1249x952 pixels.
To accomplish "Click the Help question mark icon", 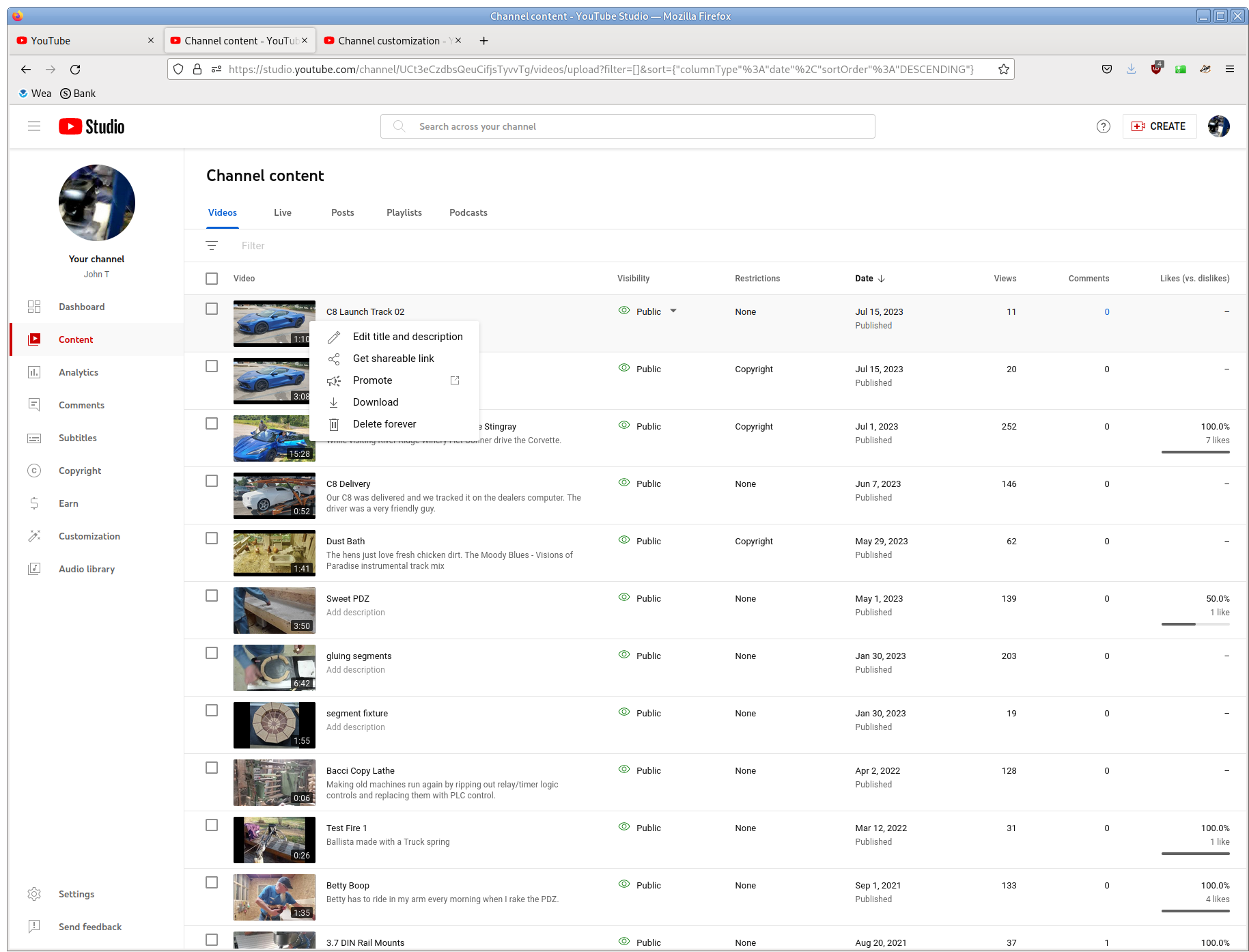I will [1103, 126].
